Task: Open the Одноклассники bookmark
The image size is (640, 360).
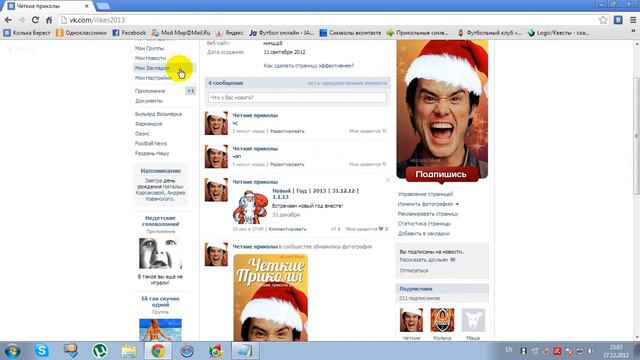Action: coord(81,33)
